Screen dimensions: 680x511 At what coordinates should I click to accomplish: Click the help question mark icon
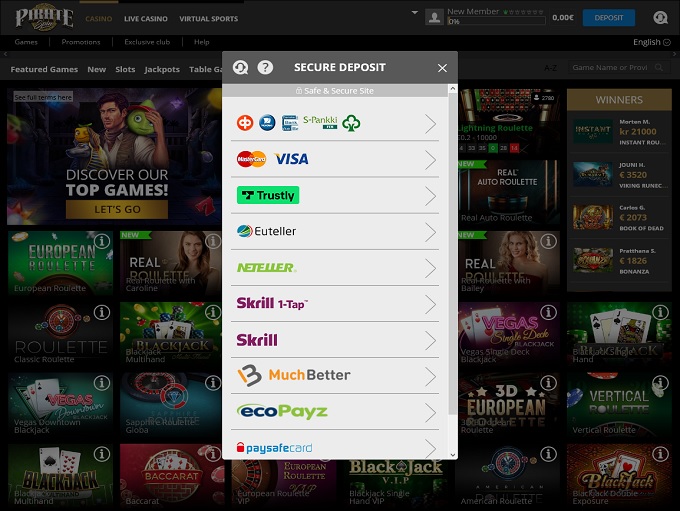click(x=265, y=67)
